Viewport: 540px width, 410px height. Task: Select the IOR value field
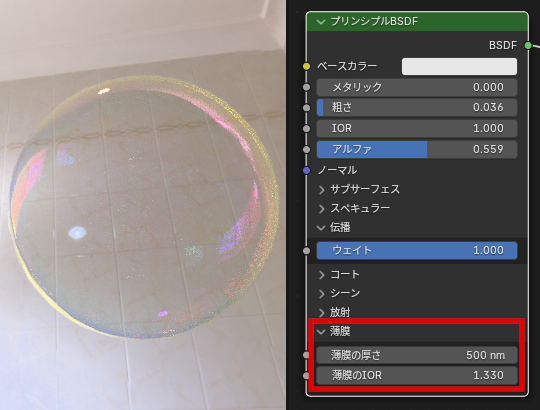coord(417,129)
